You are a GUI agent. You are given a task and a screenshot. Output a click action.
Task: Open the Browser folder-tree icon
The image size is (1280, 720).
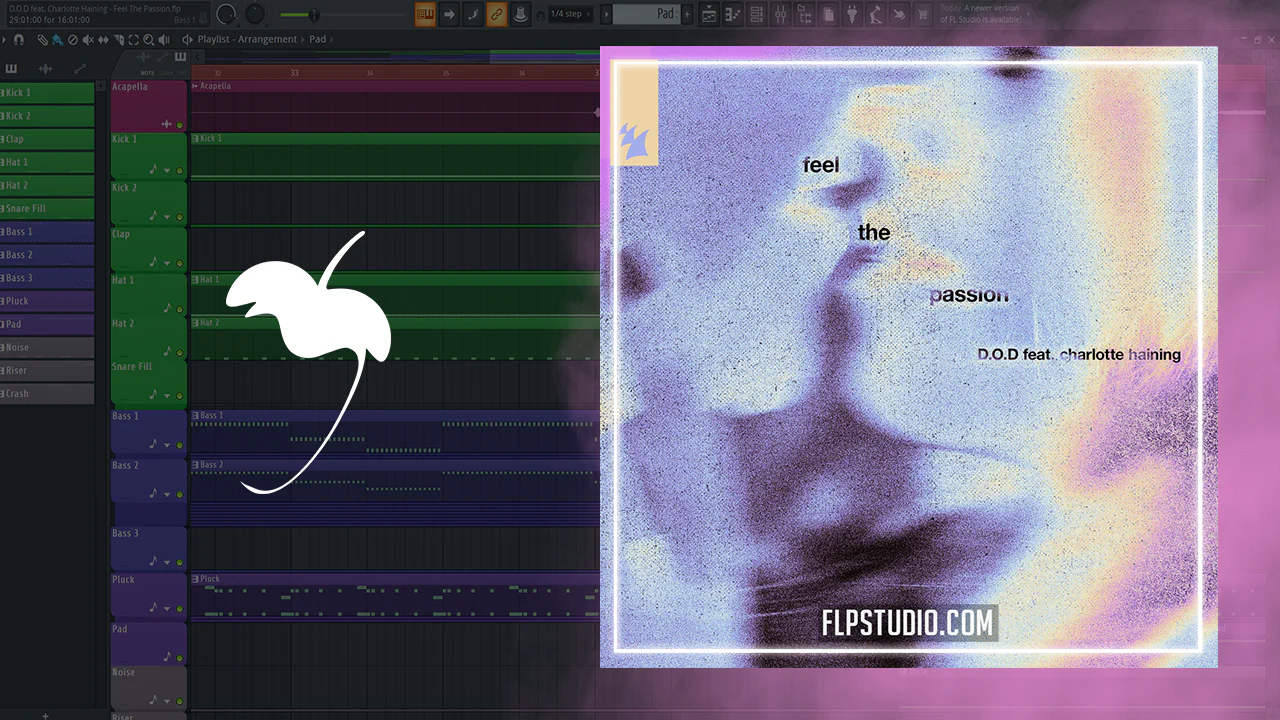[x=804, y=14]
